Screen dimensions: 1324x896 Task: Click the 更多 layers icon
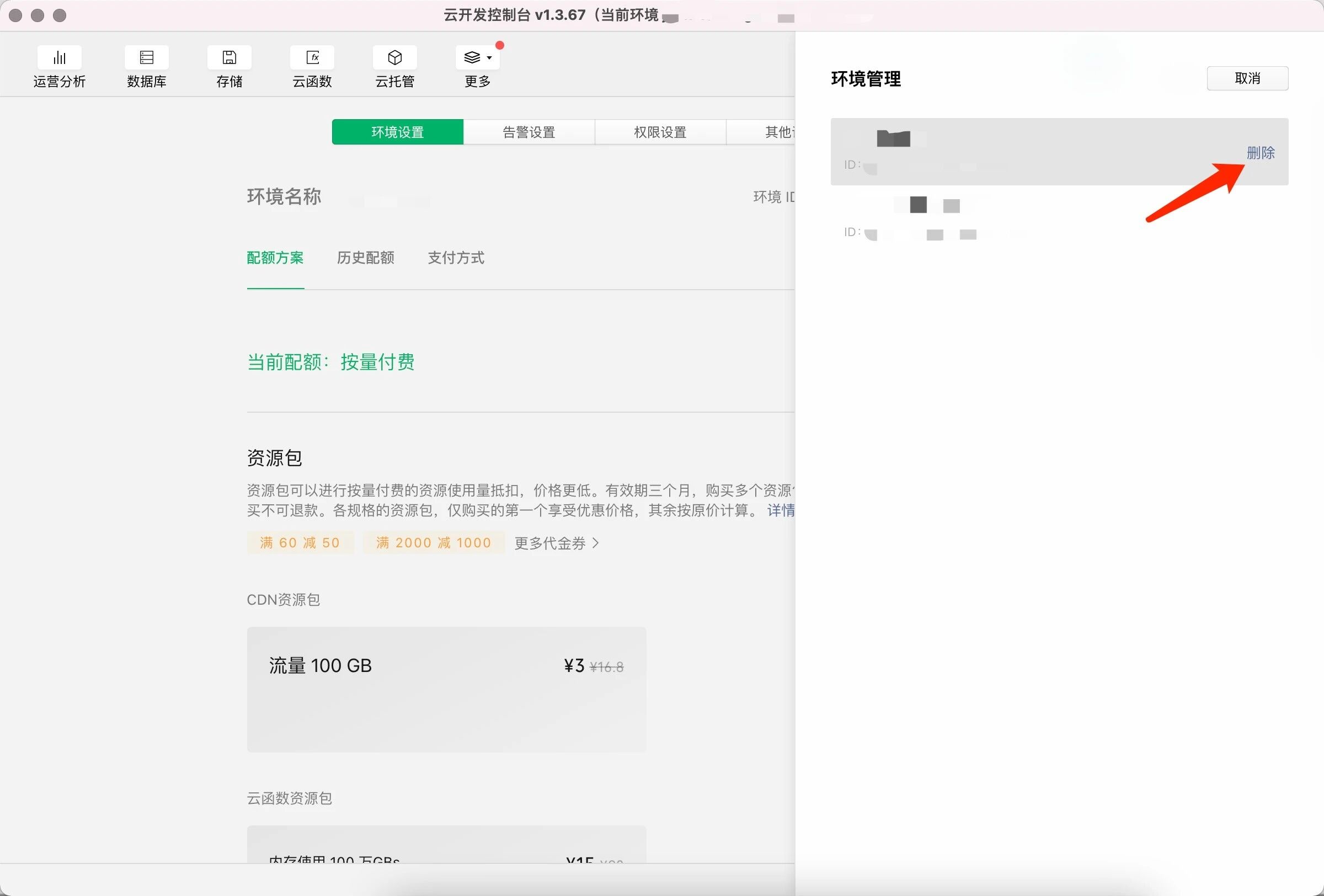coord(472,57)
